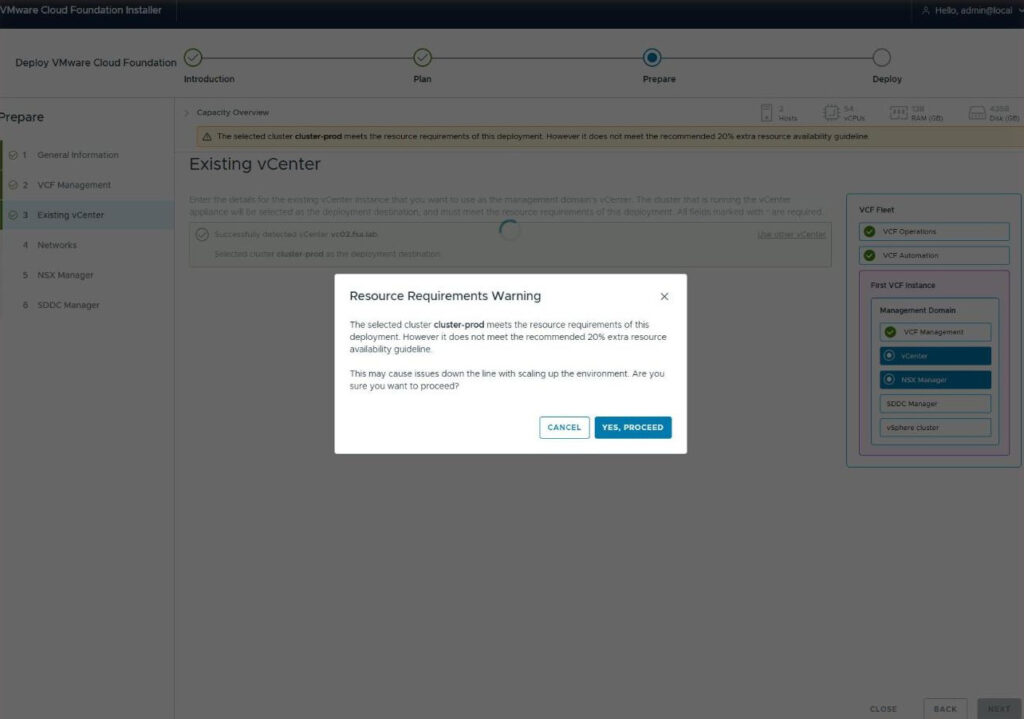Go to SDDC Manager step in sidebar

pos(69,305)
